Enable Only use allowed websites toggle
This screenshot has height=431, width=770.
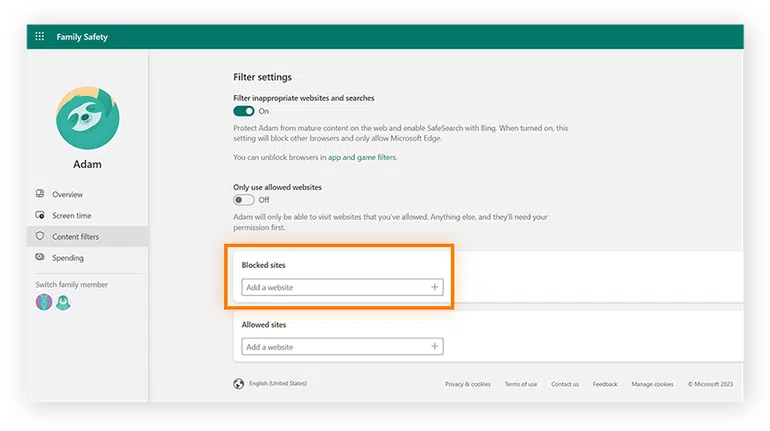point(244,199)
